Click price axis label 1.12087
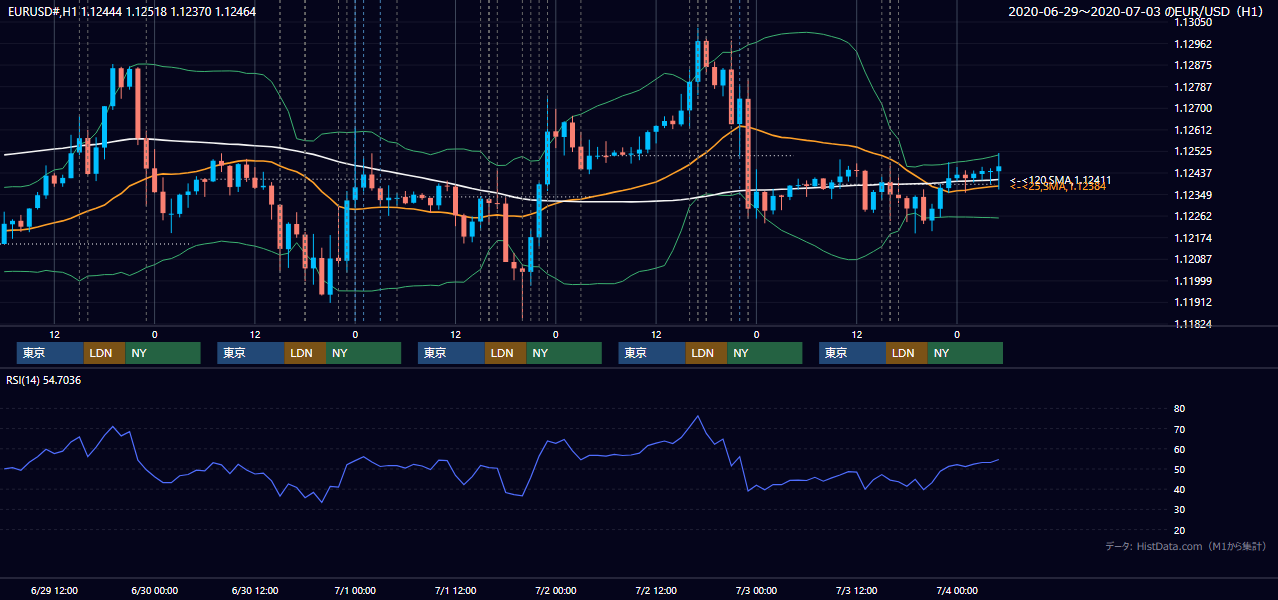1278x600 pixels. click(1193, 259)
